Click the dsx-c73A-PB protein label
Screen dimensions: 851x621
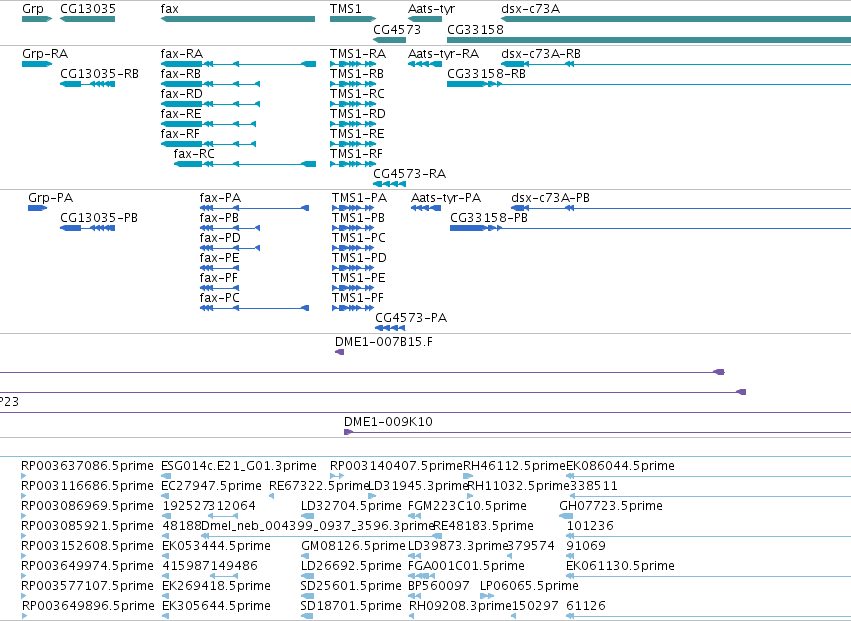pyautogui.click(x=550, y=198)
